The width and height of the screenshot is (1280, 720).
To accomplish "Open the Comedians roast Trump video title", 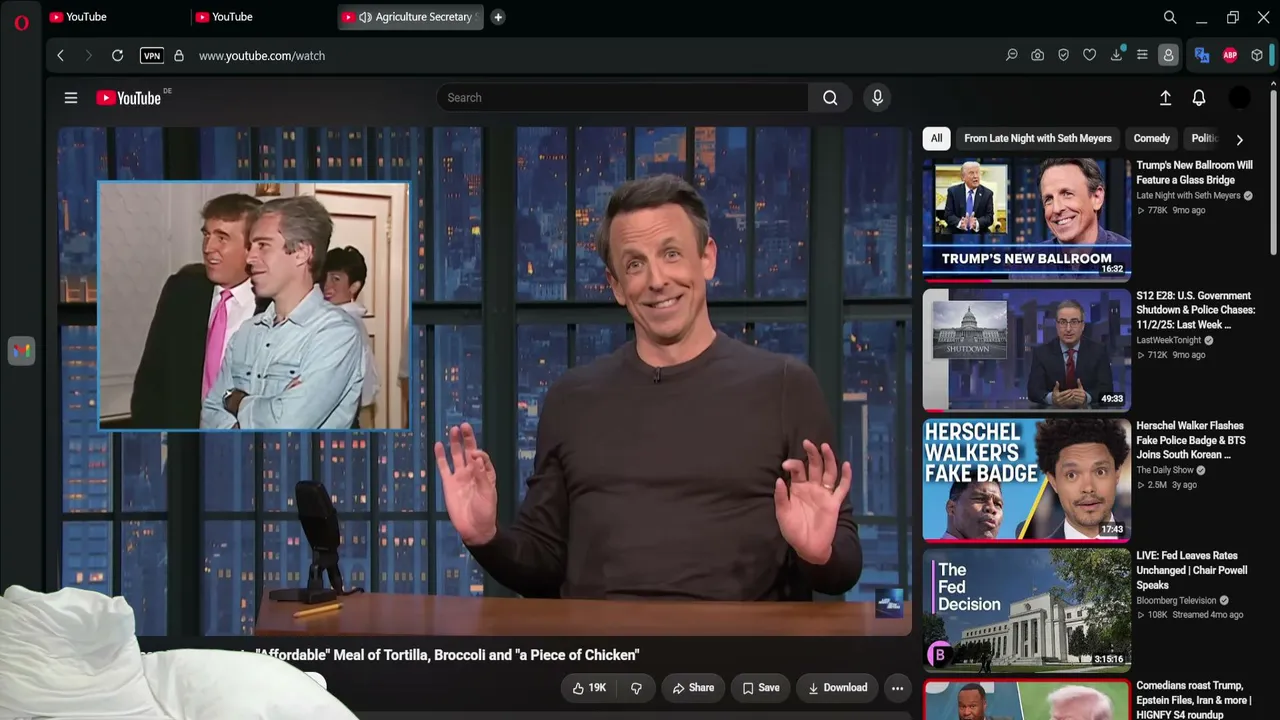I will click(x=1194, y=700).
